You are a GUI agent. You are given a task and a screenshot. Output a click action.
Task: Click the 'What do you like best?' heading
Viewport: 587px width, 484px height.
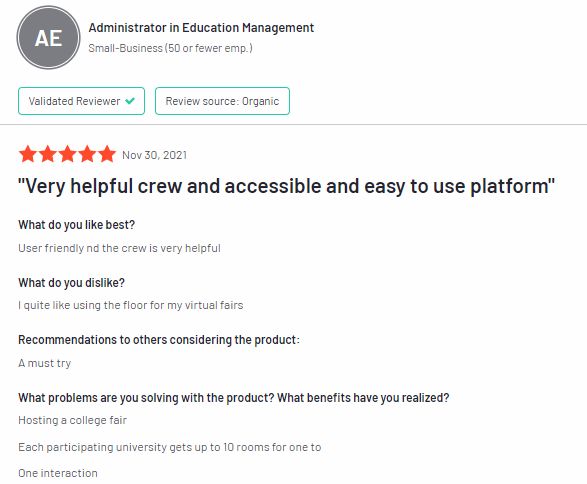pos(76,225)
